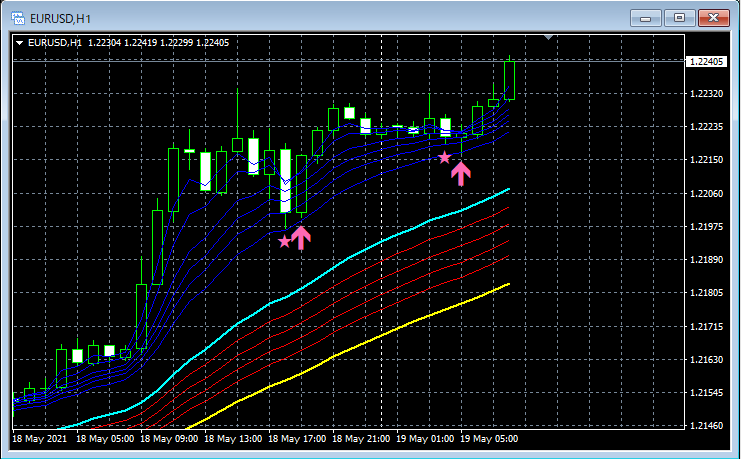The width and height of the screenshot is (741, 459).
Task: Select the pink up arrow near 19 May 05:00
Action: pyautogui.click(x=461, y=173)
